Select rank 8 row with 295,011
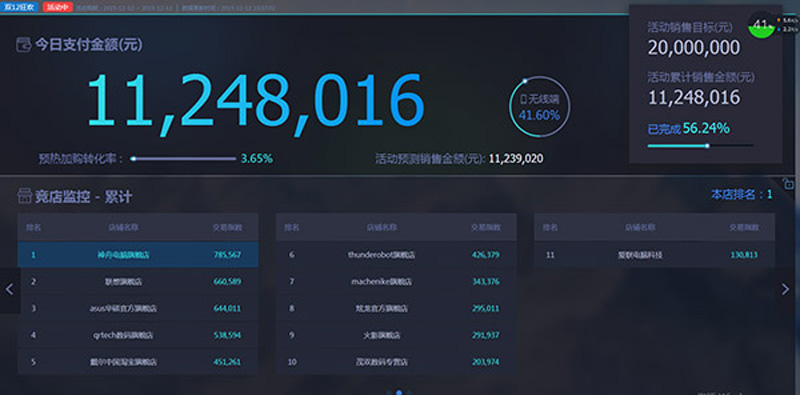 [x=396, y=308]
